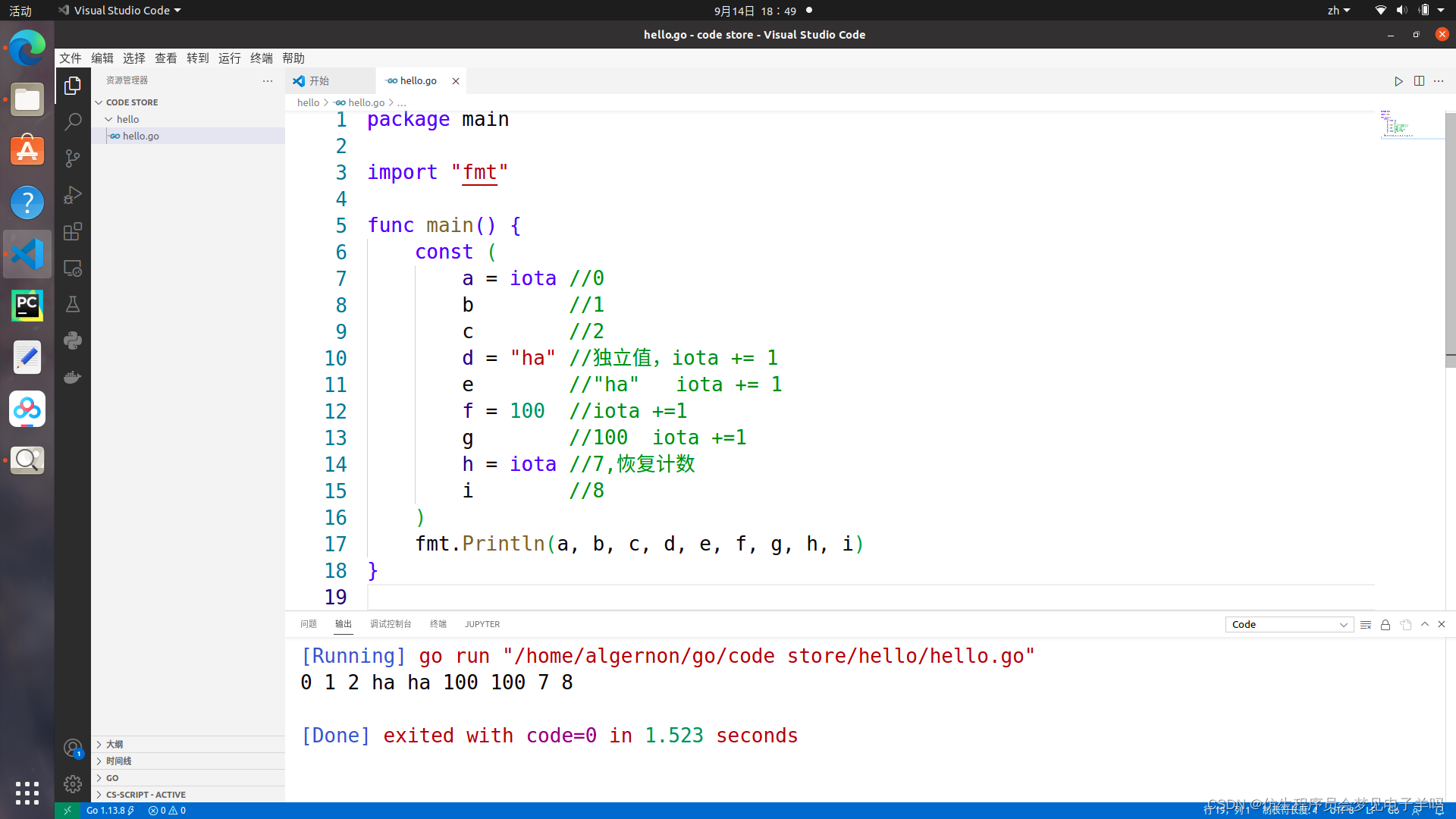Switch to the 调试控制台 panel tab
The image size is (1456, 819).
(x=391, y=624)
